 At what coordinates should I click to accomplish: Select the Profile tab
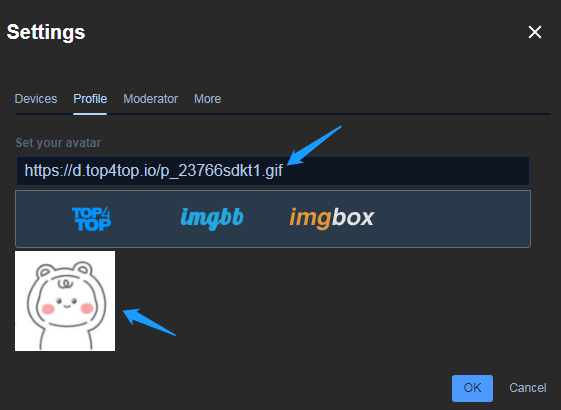(x=90, y=99)
